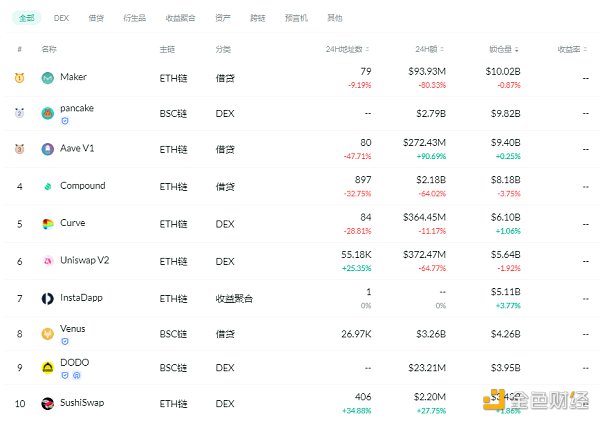Click Compound's $8.18B locked value
Screen dimensions: 600x421
tap(505, 179)
